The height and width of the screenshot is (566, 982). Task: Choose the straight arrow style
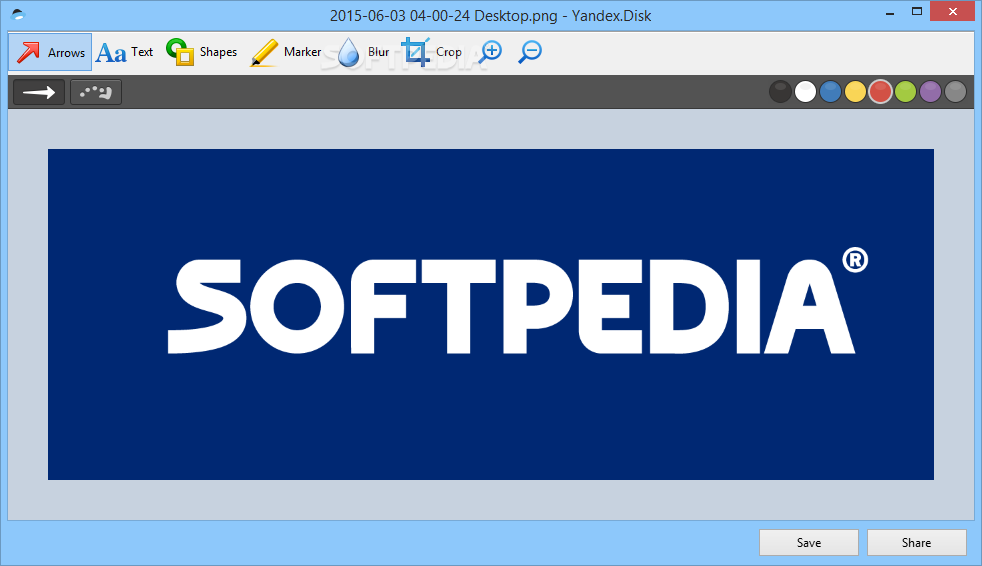39,93
